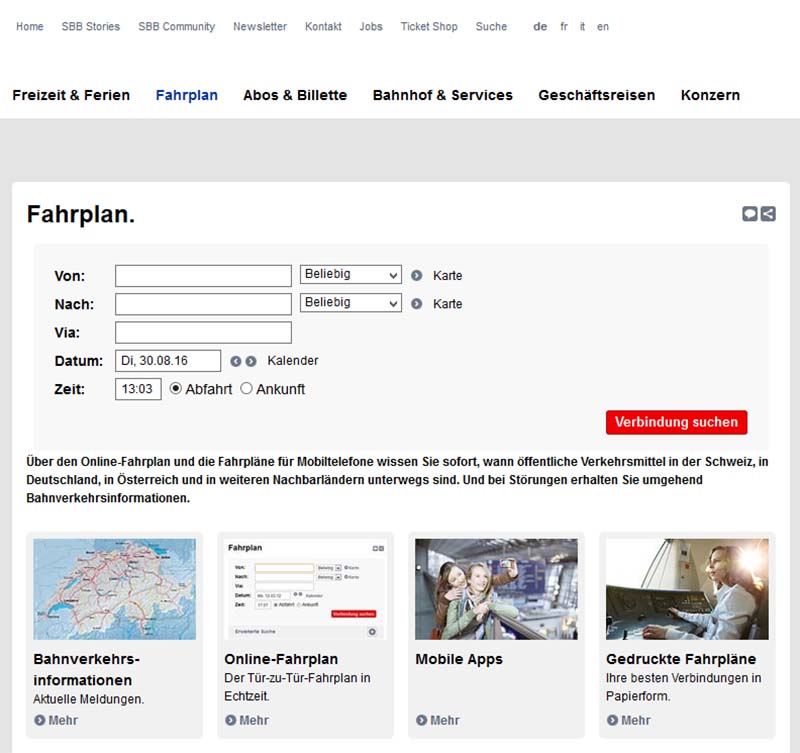The width and height of the screenshot is (800, 753).
Task: Click the Via input field
Action: point(203,332)
